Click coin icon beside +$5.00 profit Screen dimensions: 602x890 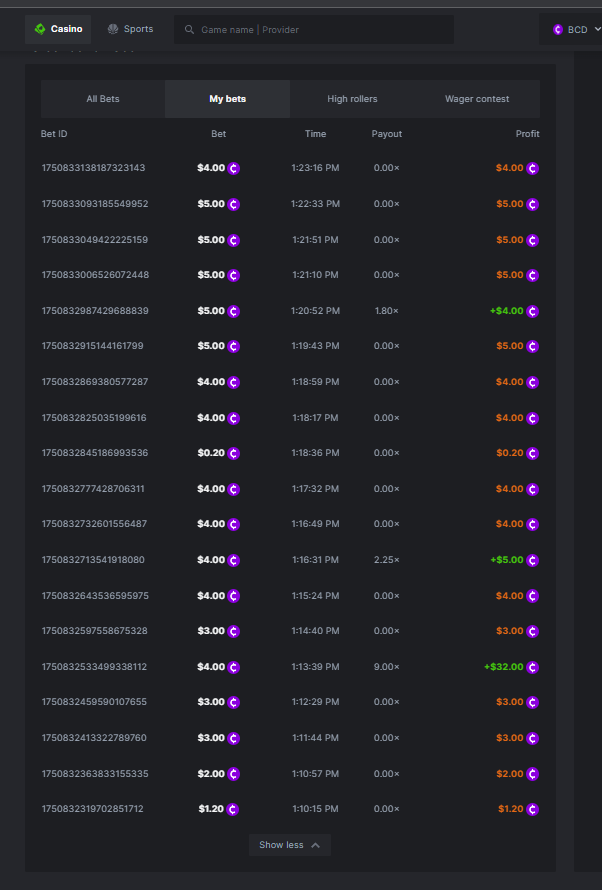coord(533,560)
